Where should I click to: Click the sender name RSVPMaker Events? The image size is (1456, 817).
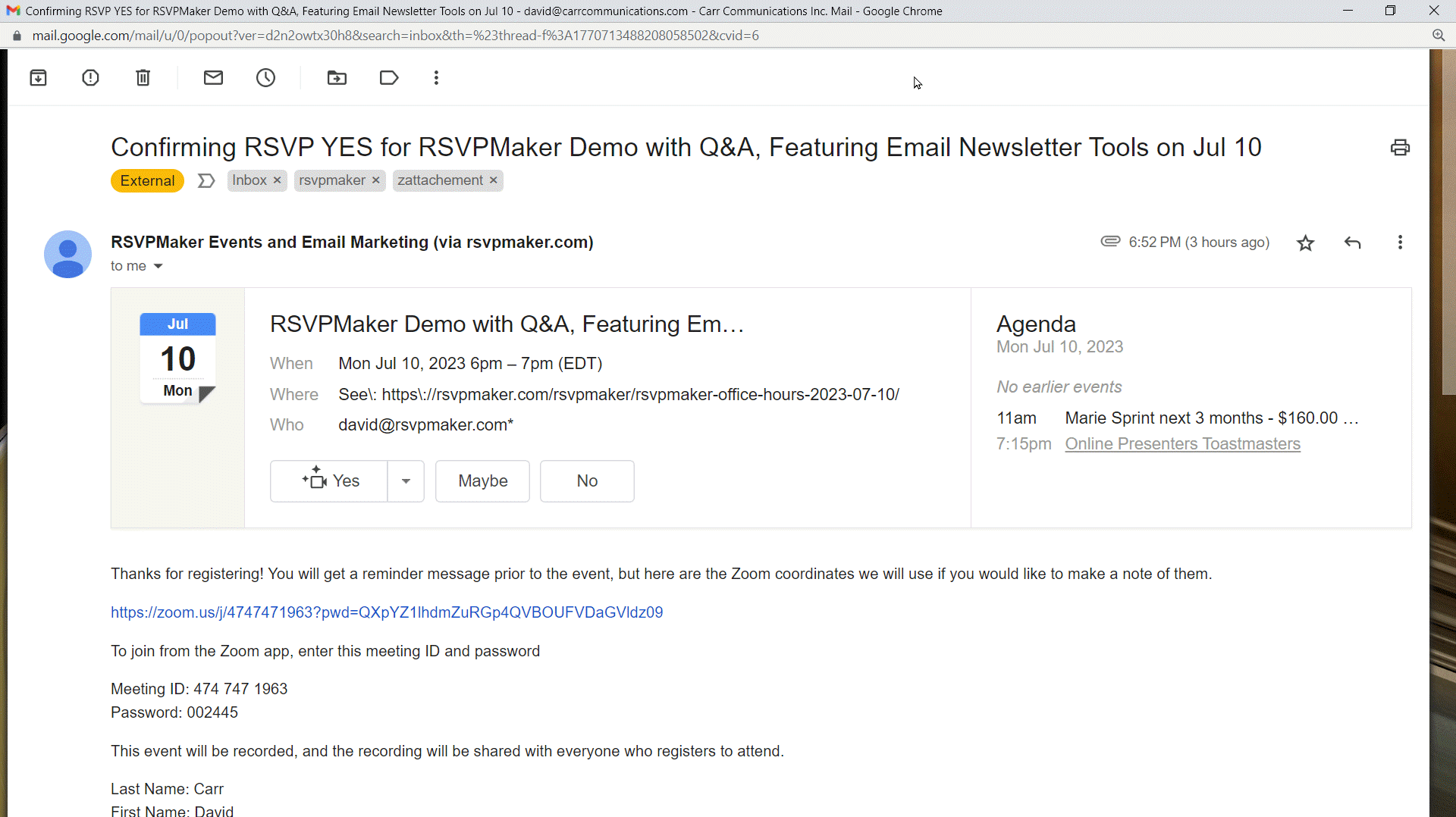[x=352, y=242]
